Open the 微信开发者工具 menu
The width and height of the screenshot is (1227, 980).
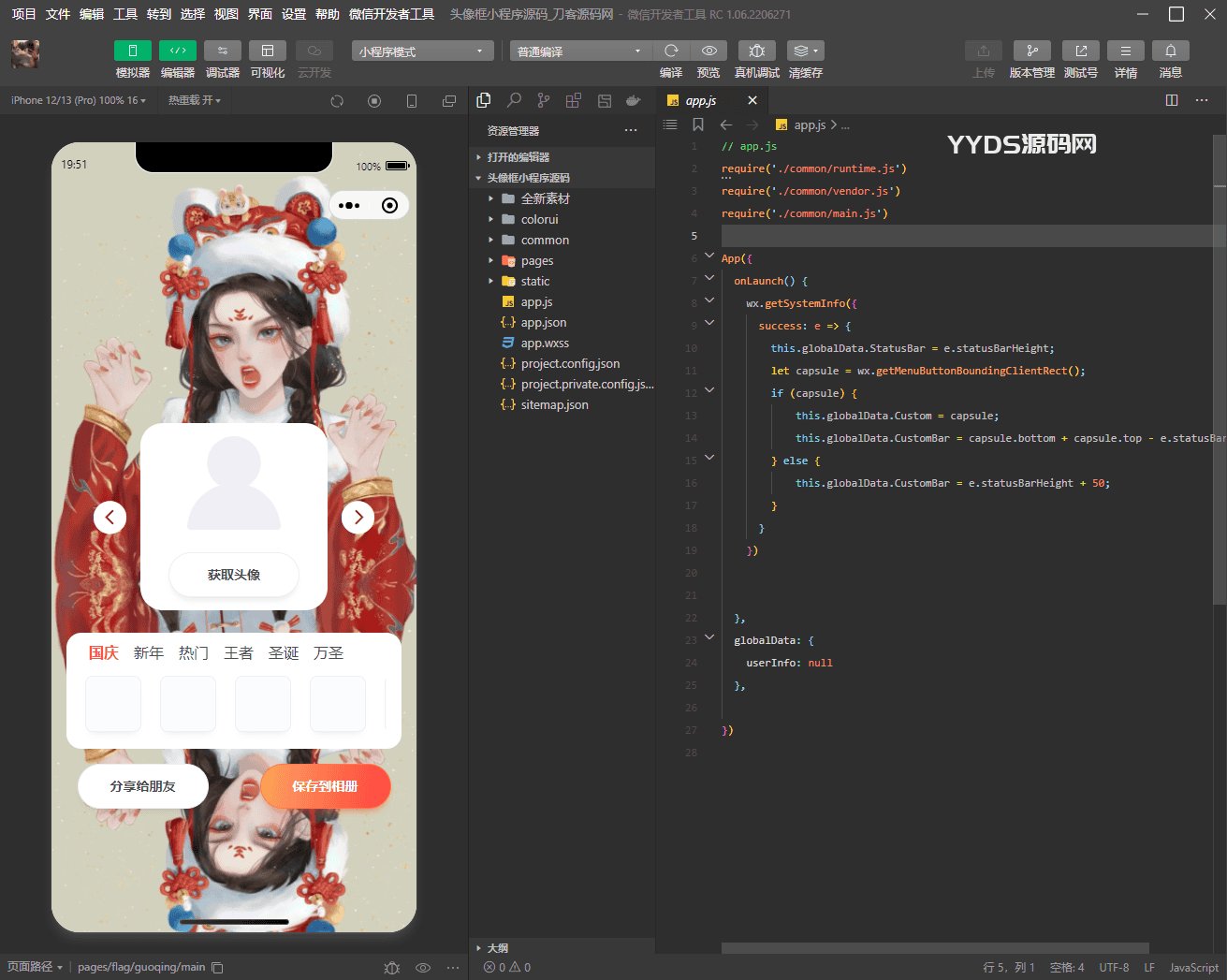tap(391, 14)
